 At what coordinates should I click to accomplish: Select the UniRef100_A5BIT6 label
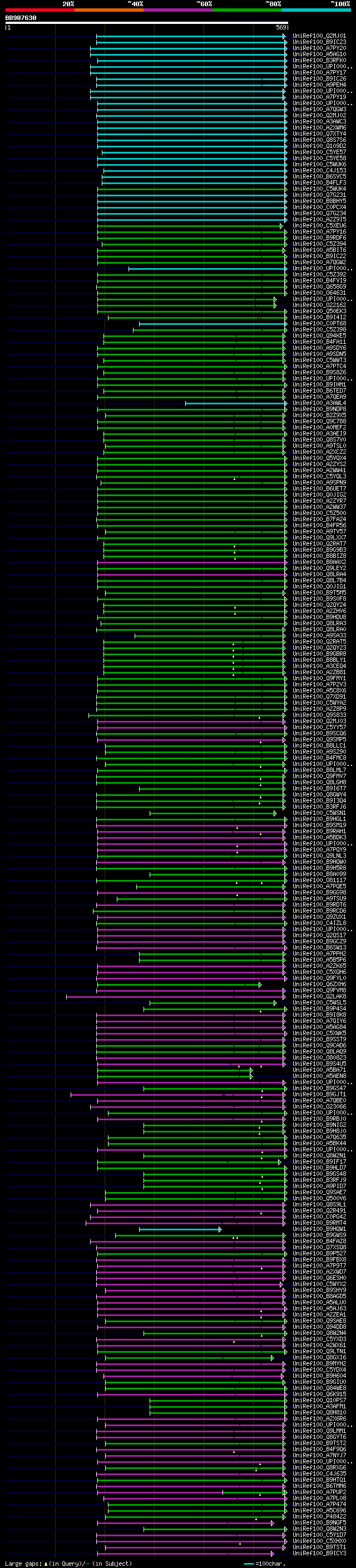coord(319,250)
